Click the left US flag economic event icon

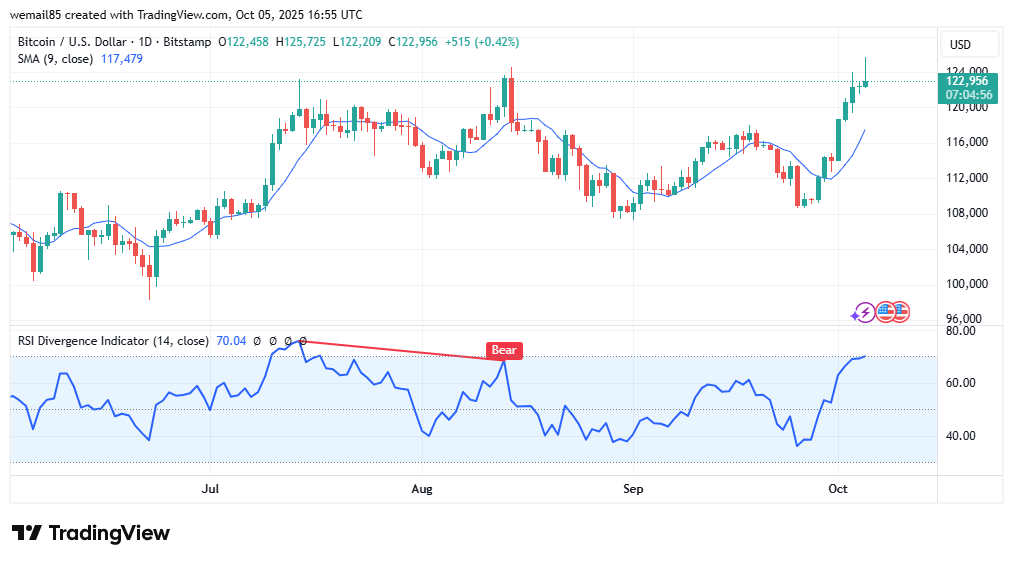click(884, 312)
